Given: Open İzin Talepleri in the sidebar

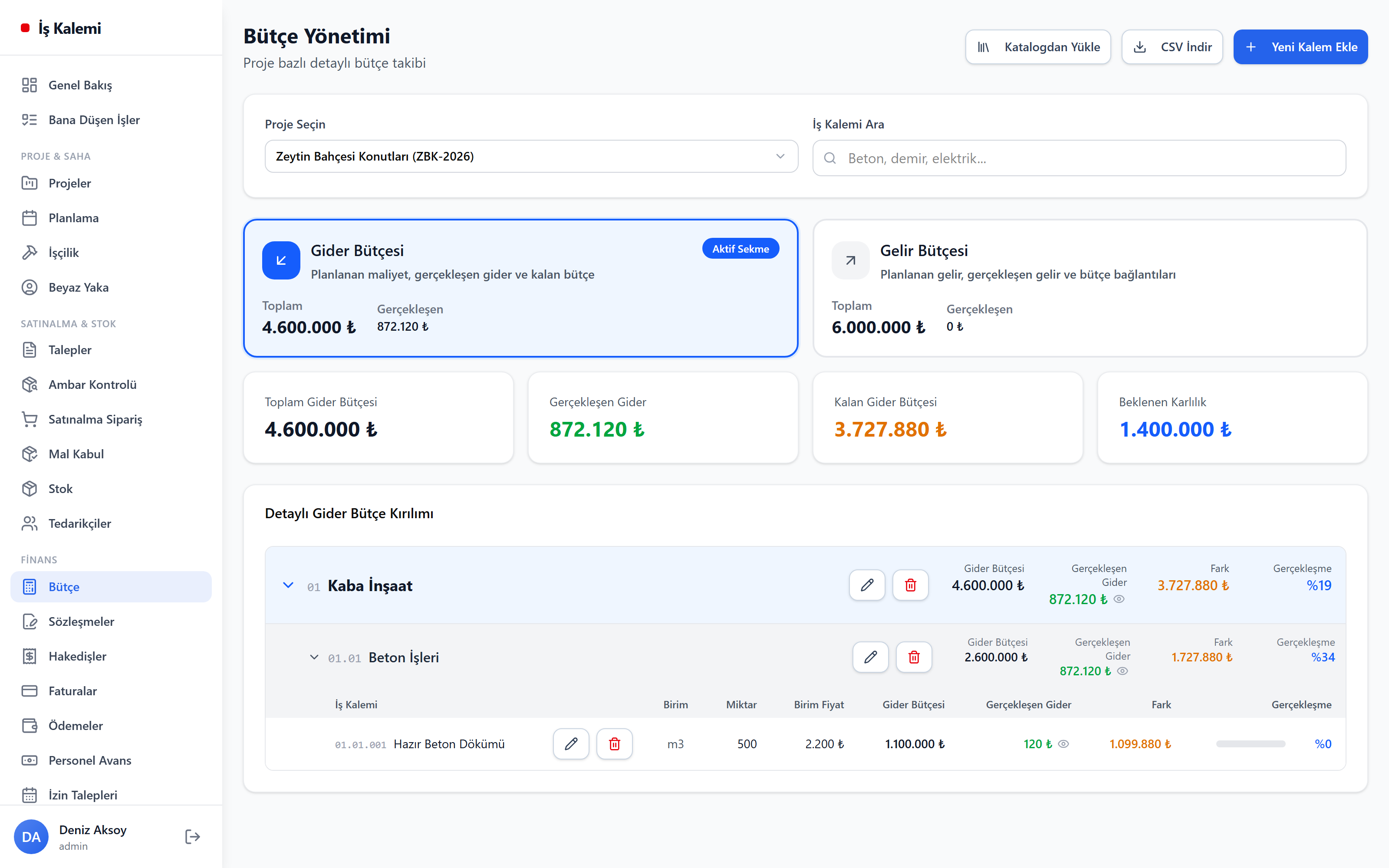Looking at the screenshot, I should click(x=111, y=795).
